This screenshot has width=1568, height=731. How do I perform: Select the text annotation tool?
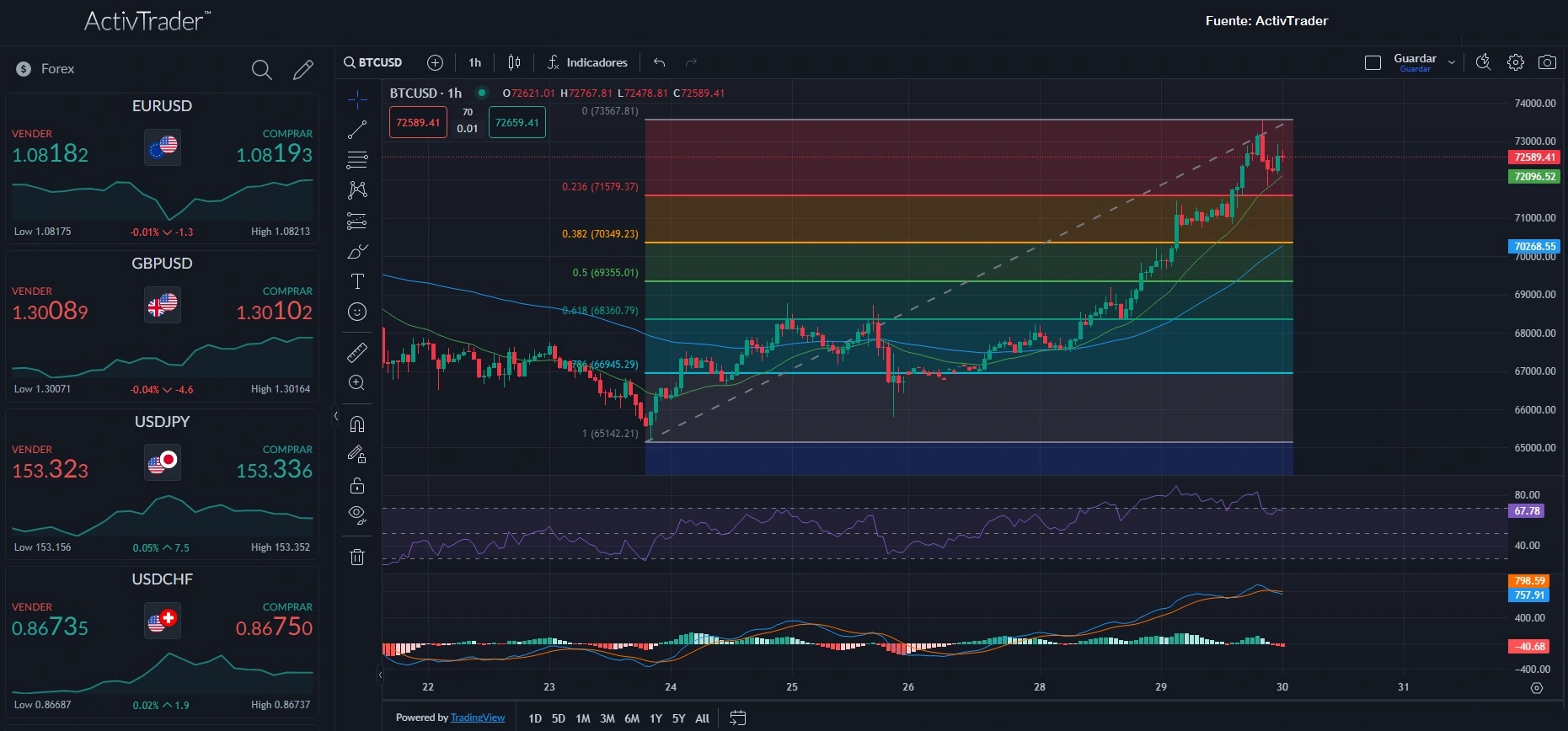click(357, 281)
